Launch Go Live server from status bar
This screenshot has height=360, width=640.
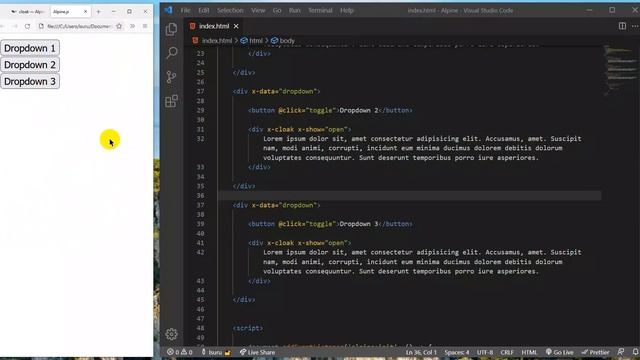click(560, 352)
